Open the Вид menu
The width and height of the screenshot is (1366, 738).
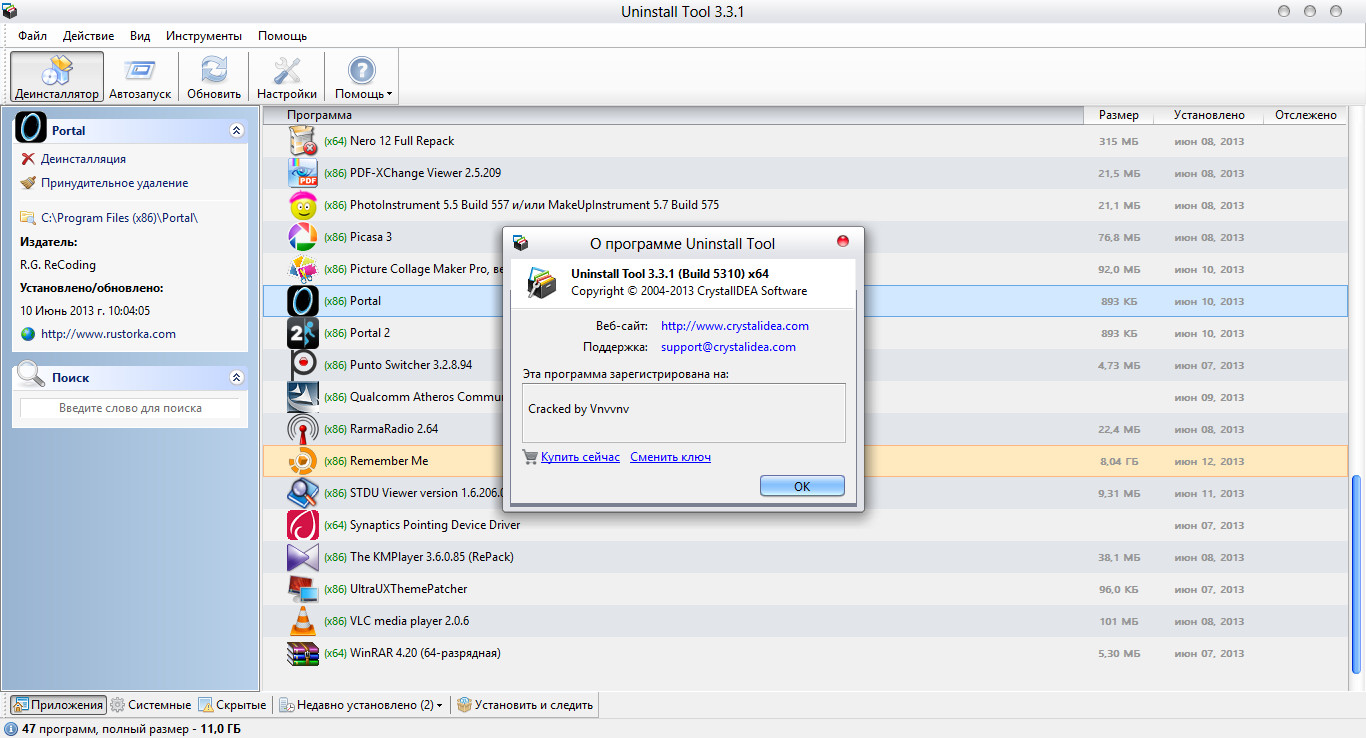(140, 36)
